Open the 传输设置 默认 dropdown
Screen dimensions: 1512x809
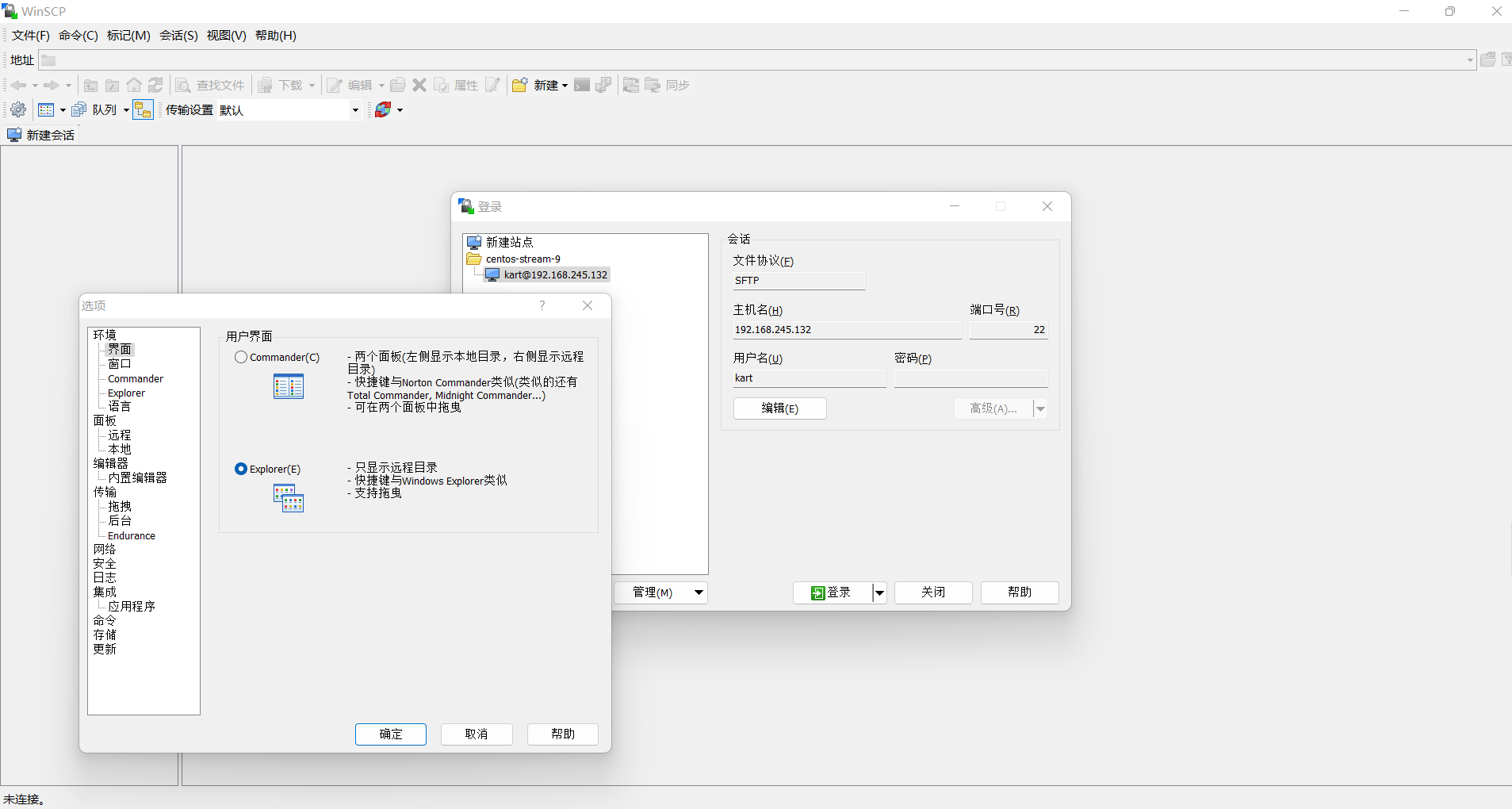point(354,110)
